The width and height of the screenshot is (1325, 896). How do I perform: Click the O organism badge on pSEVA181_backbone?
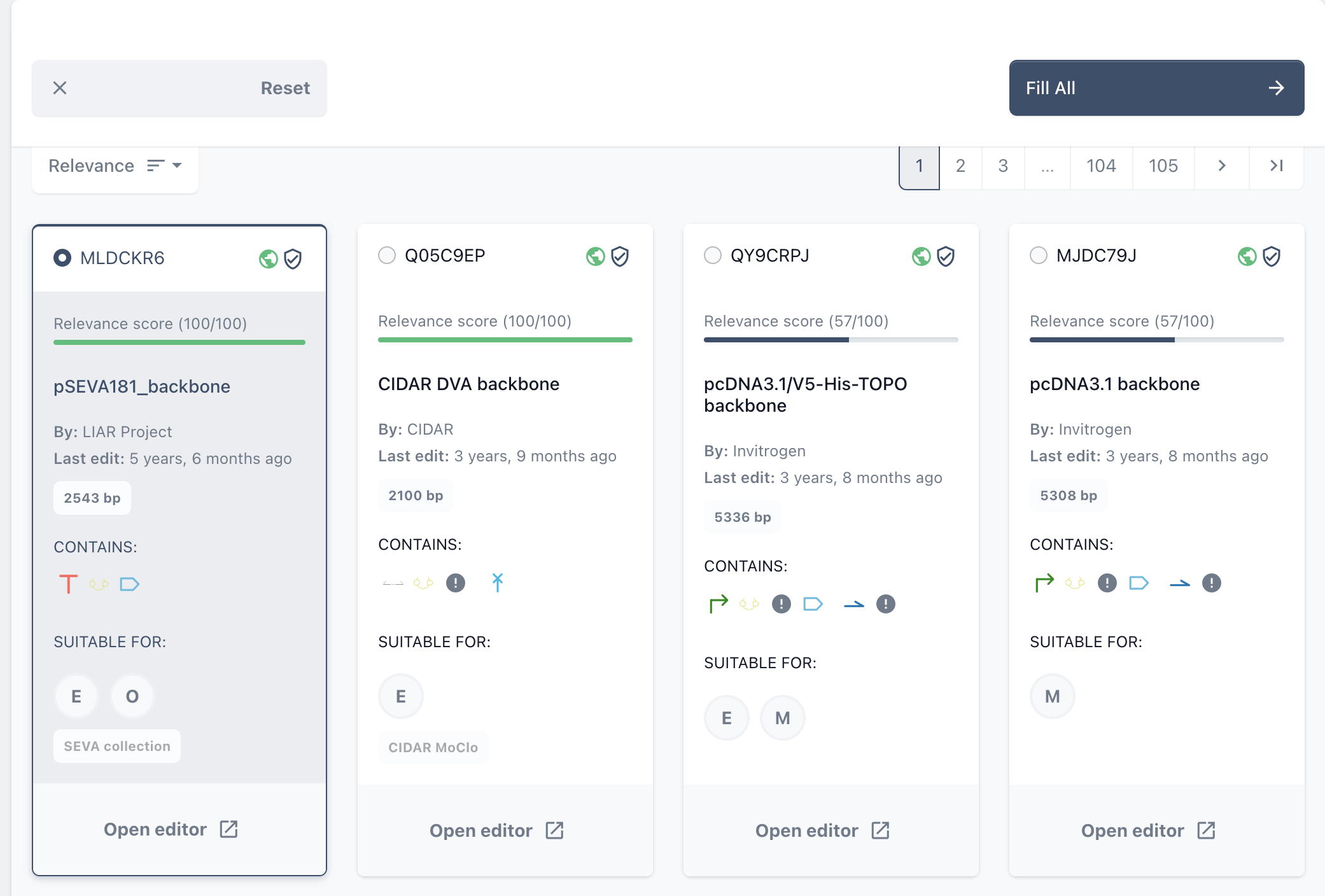coord(132,696)
